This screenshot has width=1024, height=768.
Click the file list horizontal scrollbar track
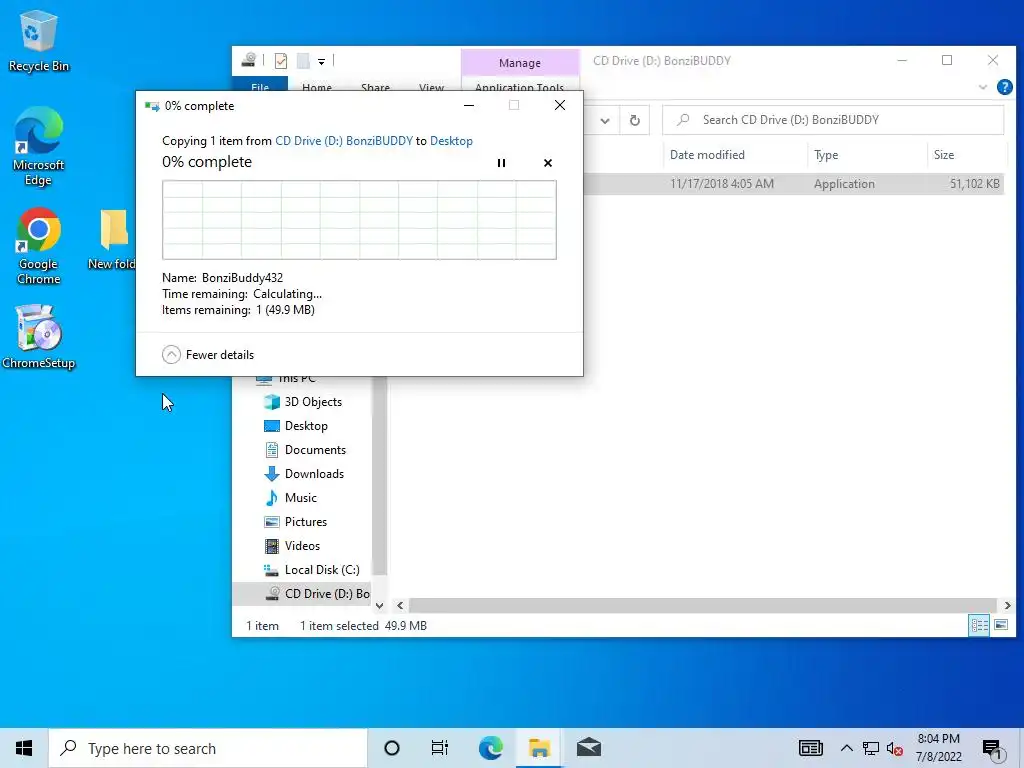pyautogui.click(x=703, y=605)
